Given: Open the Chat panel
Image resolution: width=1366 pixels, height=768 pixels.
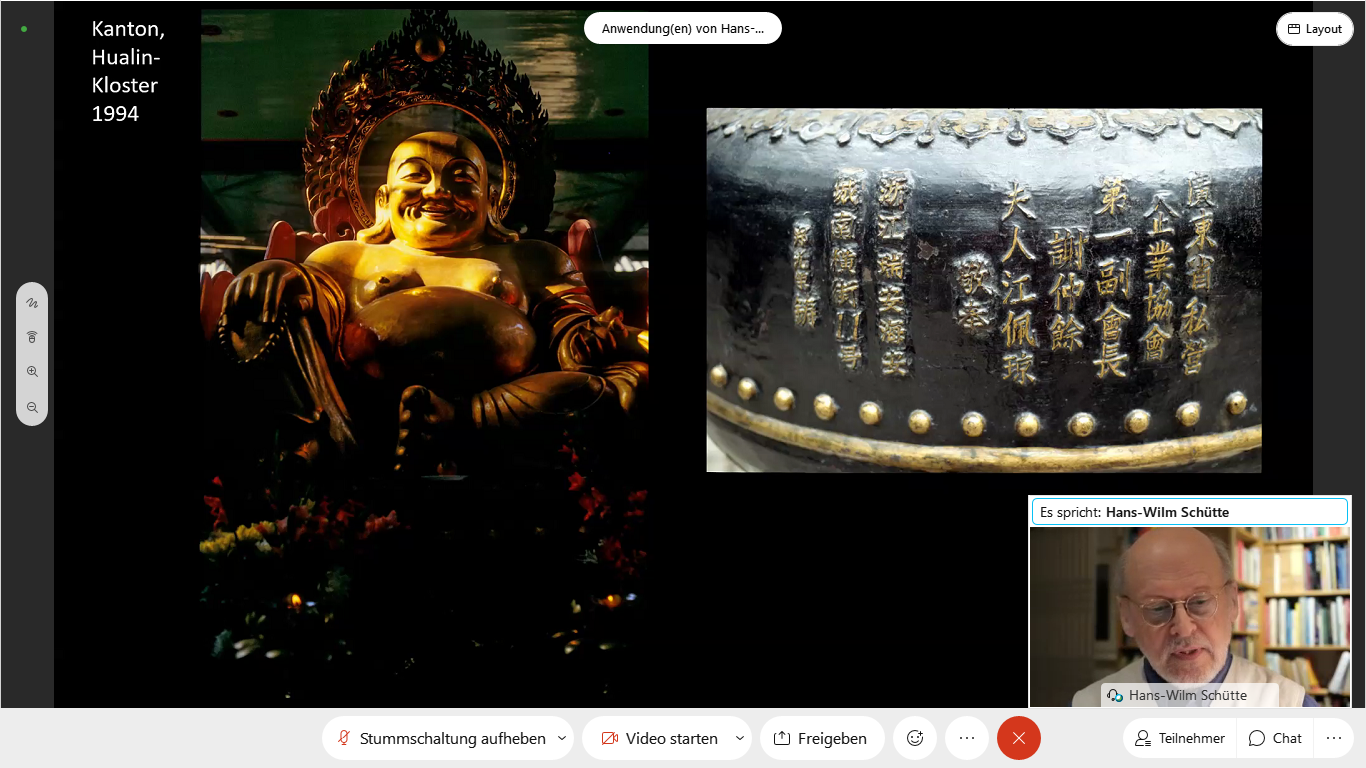Looking at the screenshot, I should click(x=1275, y=738).
